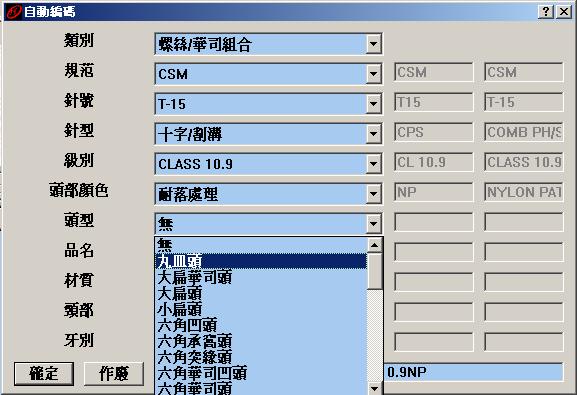Click the first CSM code field

tap(433, 72)
